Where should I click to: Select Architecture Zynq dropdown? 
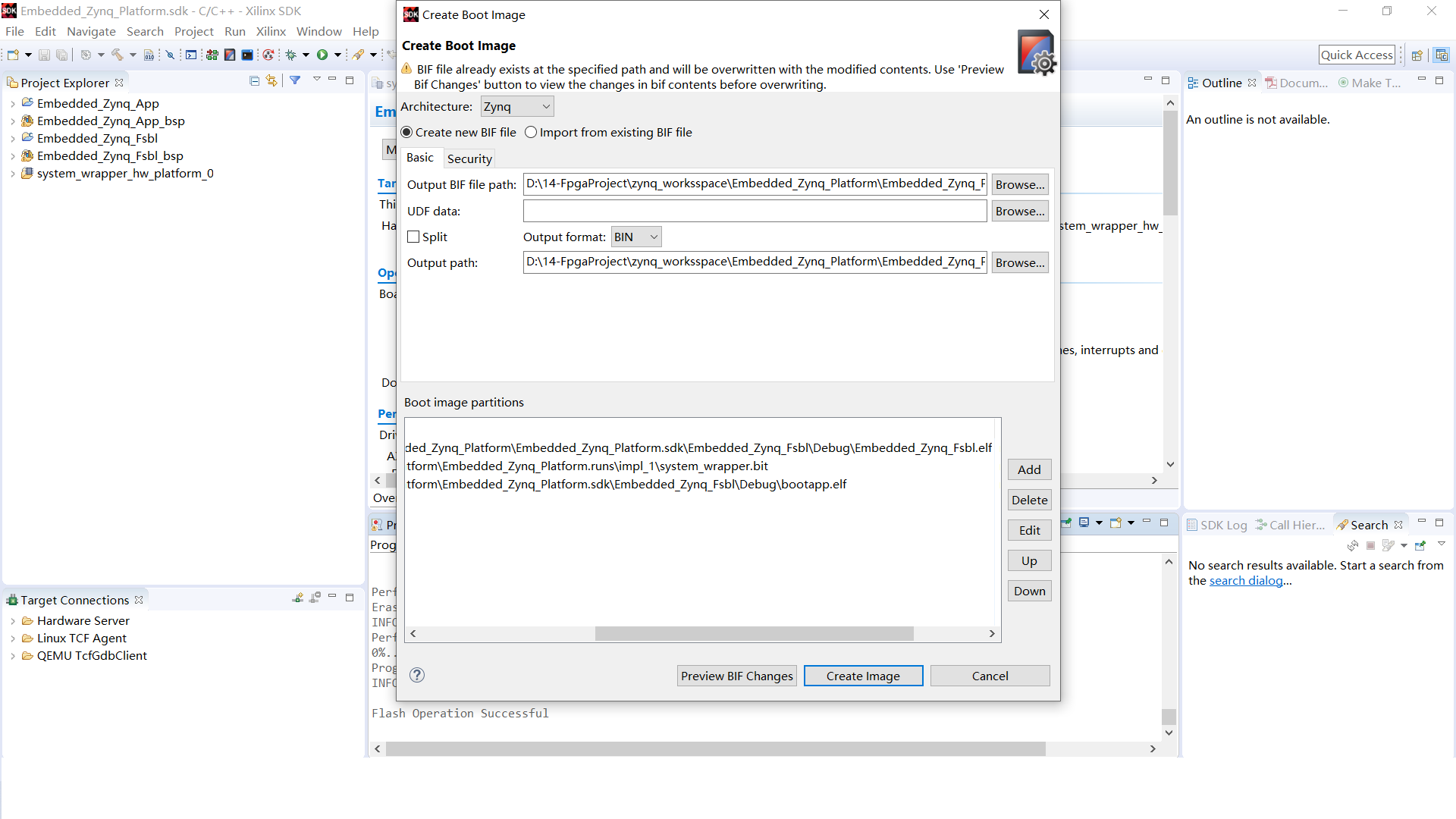click(516, 107)
